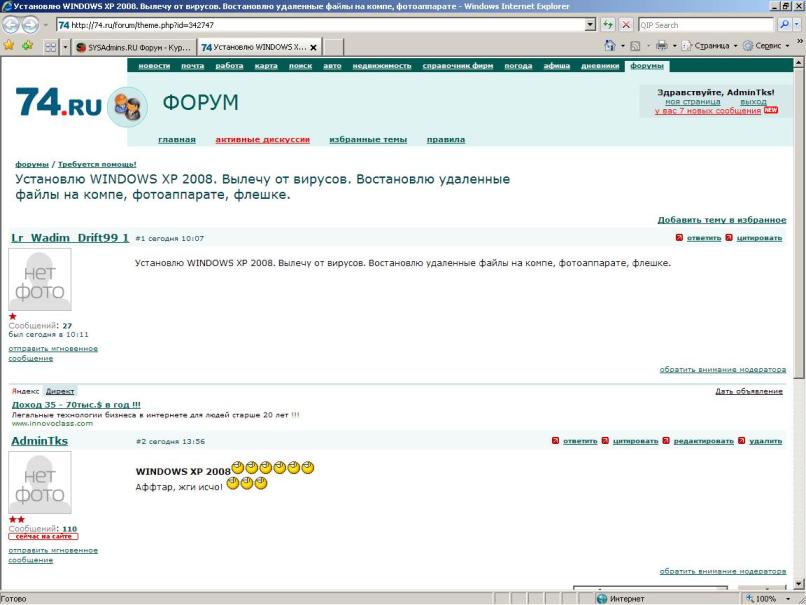Open a new blank tab
The image size is (806, 605).
point(333,47)
